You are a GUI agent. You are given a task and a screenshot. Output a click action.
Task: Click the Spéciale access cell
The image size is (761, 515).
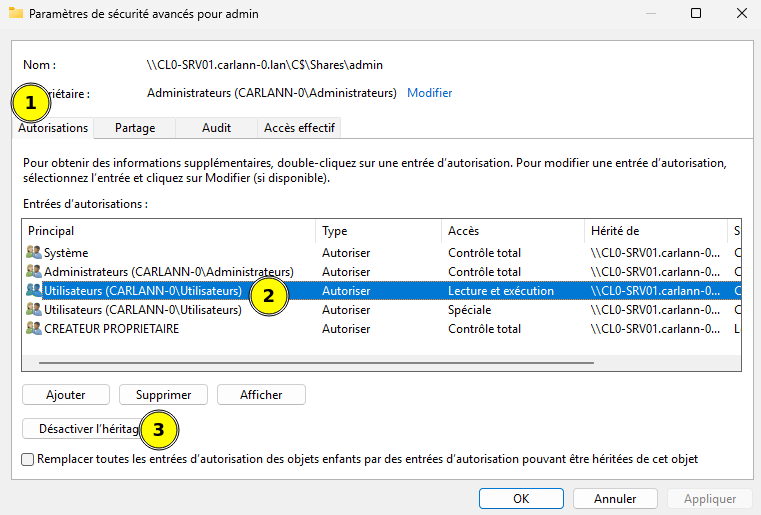[469, 309]
